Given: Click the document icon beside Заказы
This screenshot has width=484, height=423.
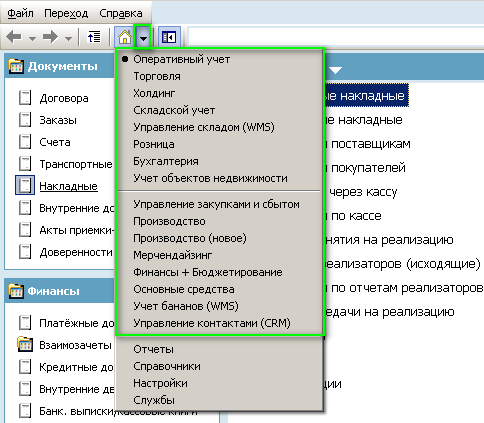Looking at the screenshot, I should click(x=25, y=120).
